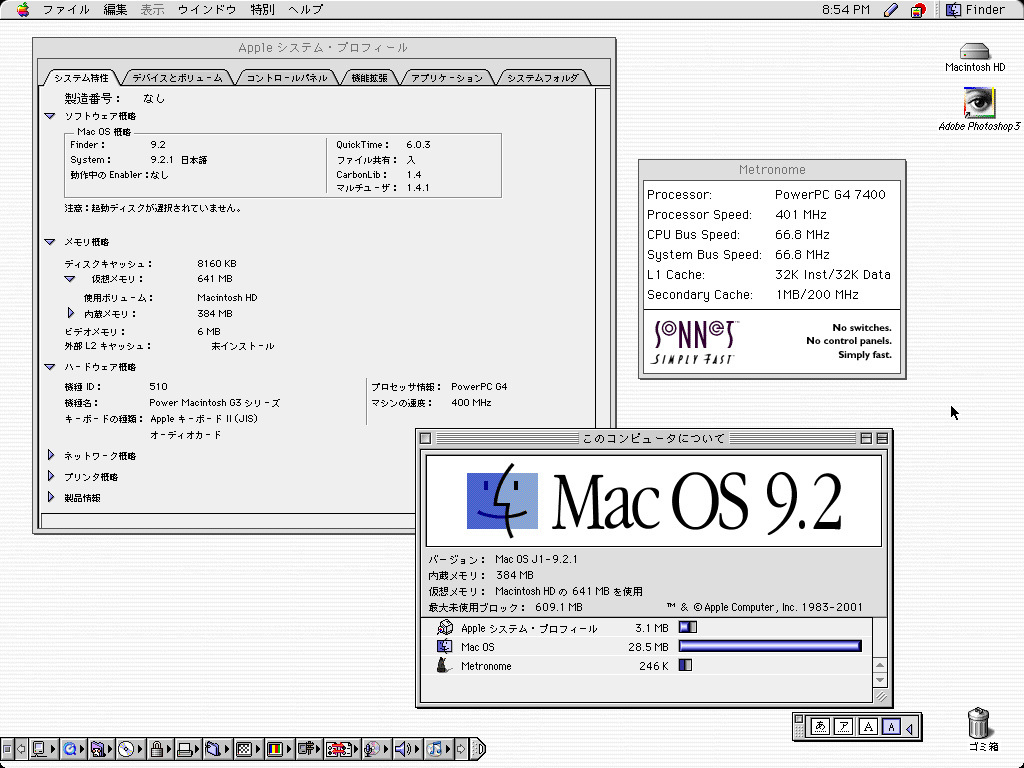Switch to the システムフォルダ tab
The height and width of the screenshot is (768, 1024).
pyautogui.click(x=543, y=78)
